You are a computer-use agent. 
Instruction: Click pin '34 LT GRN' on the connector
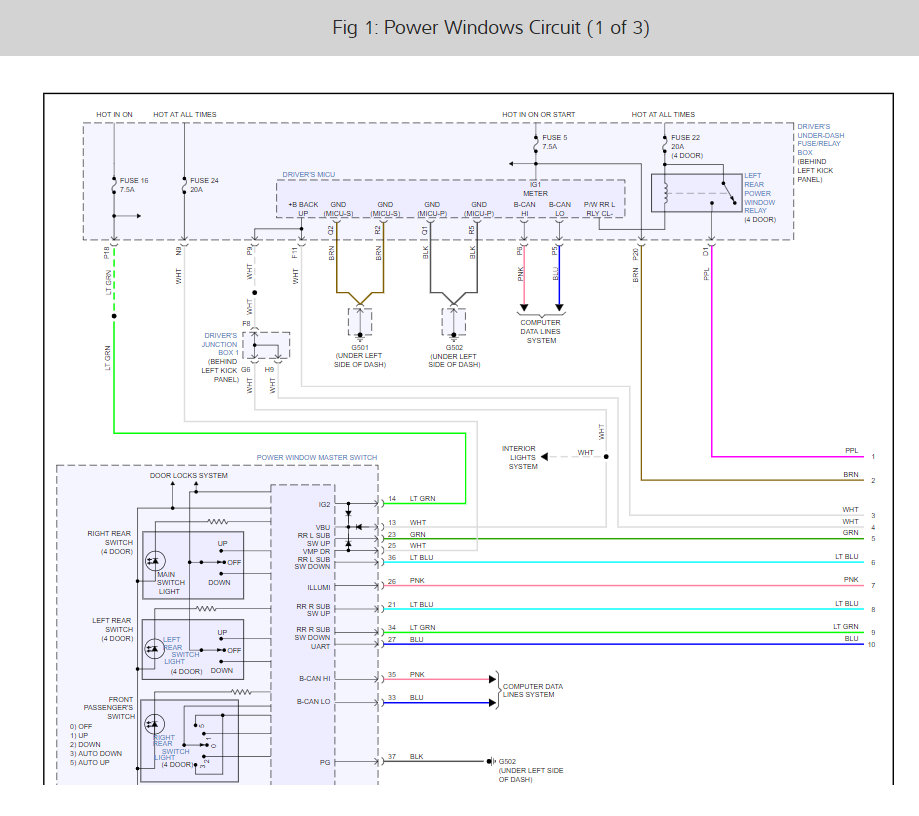tap(411, 627)
